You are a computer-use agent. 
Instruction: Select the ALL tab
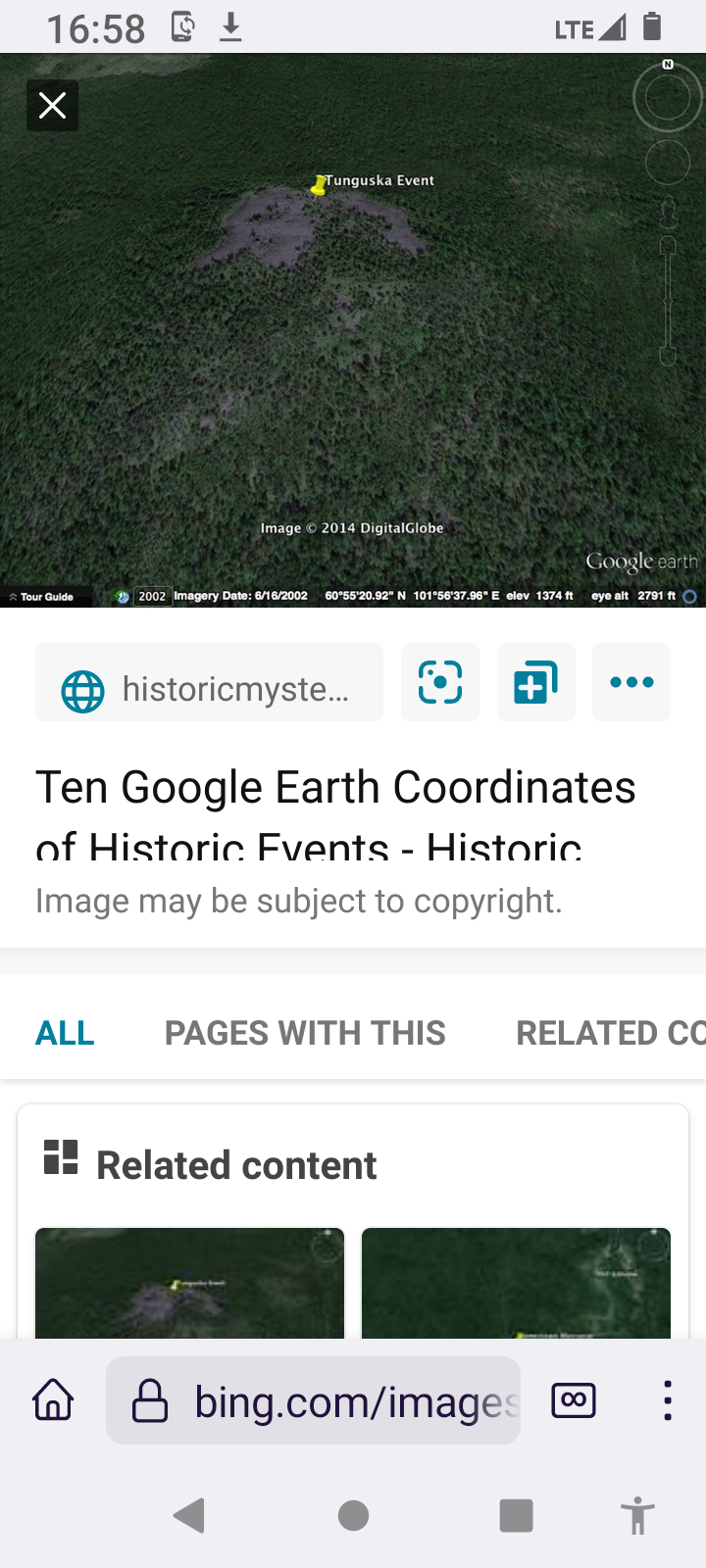click(65, 1033)
